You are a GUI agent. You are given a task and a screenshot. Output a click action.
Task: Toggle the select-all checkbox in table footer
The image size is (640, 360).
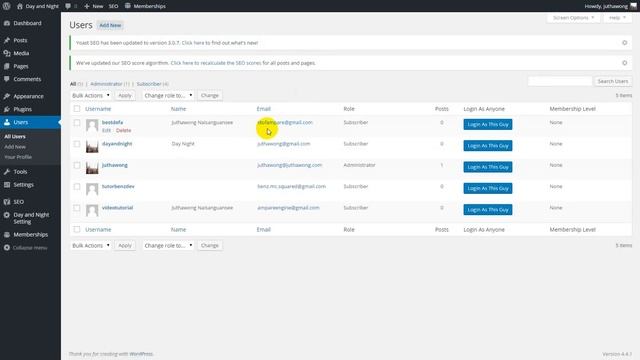(x=77, y=229)
